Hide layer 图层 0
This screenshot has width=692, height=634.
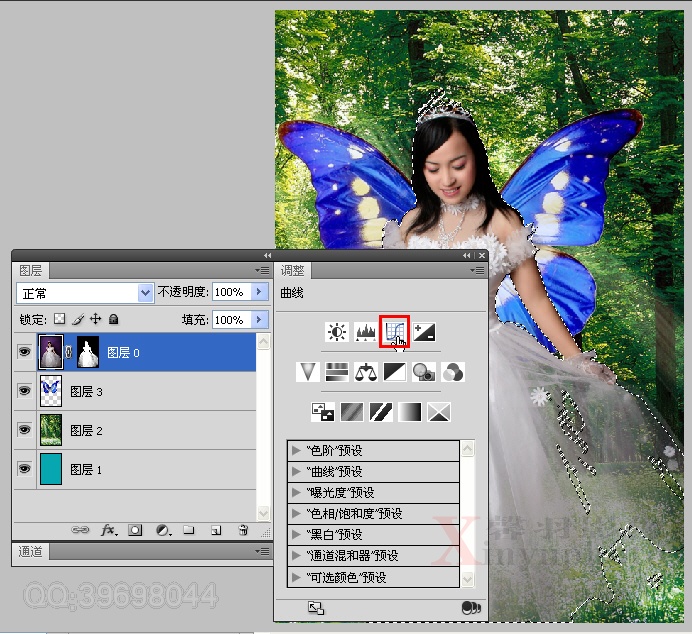[25, 352]
